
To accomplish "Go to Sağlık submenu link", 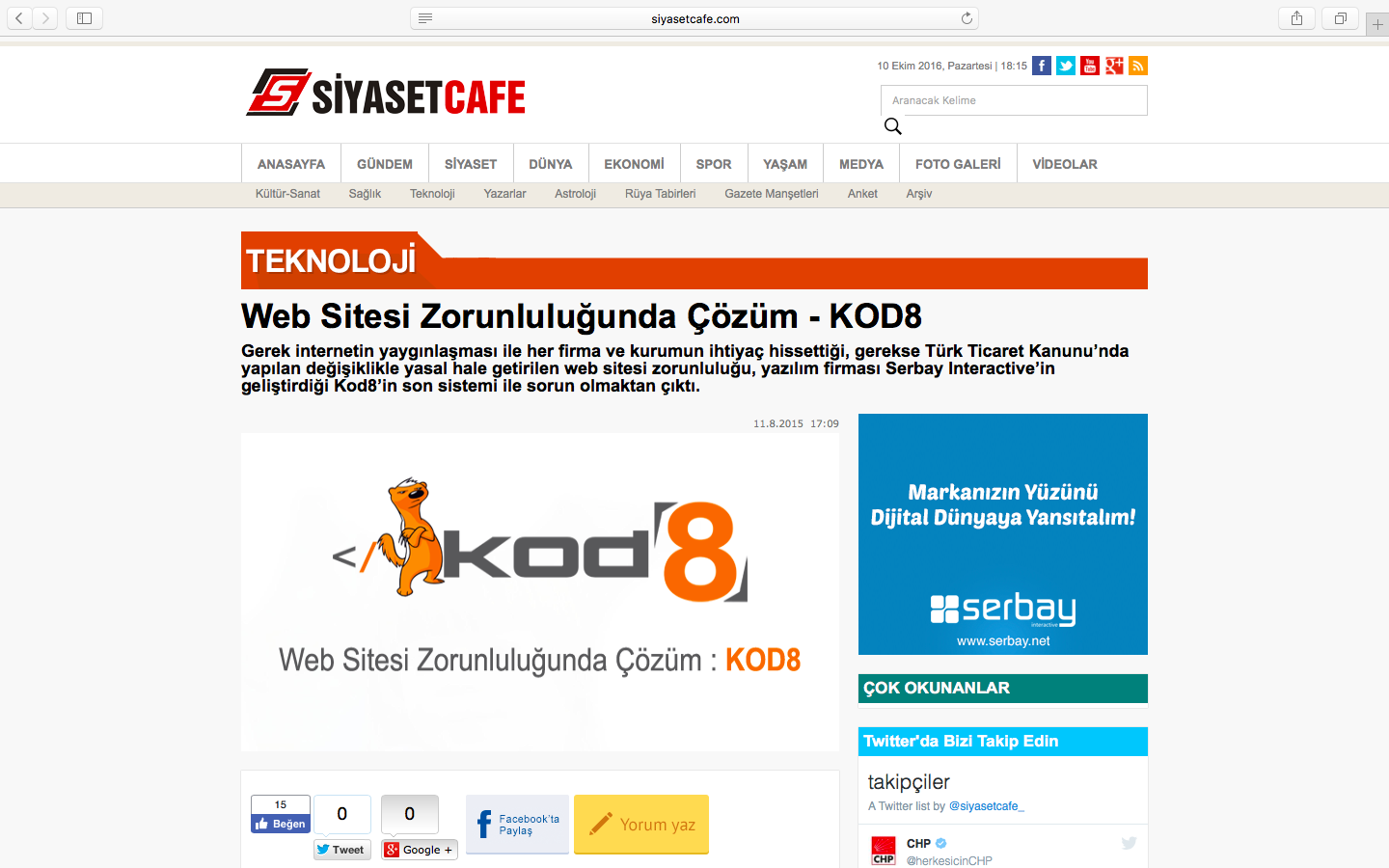I will click(x=365, y=194).
